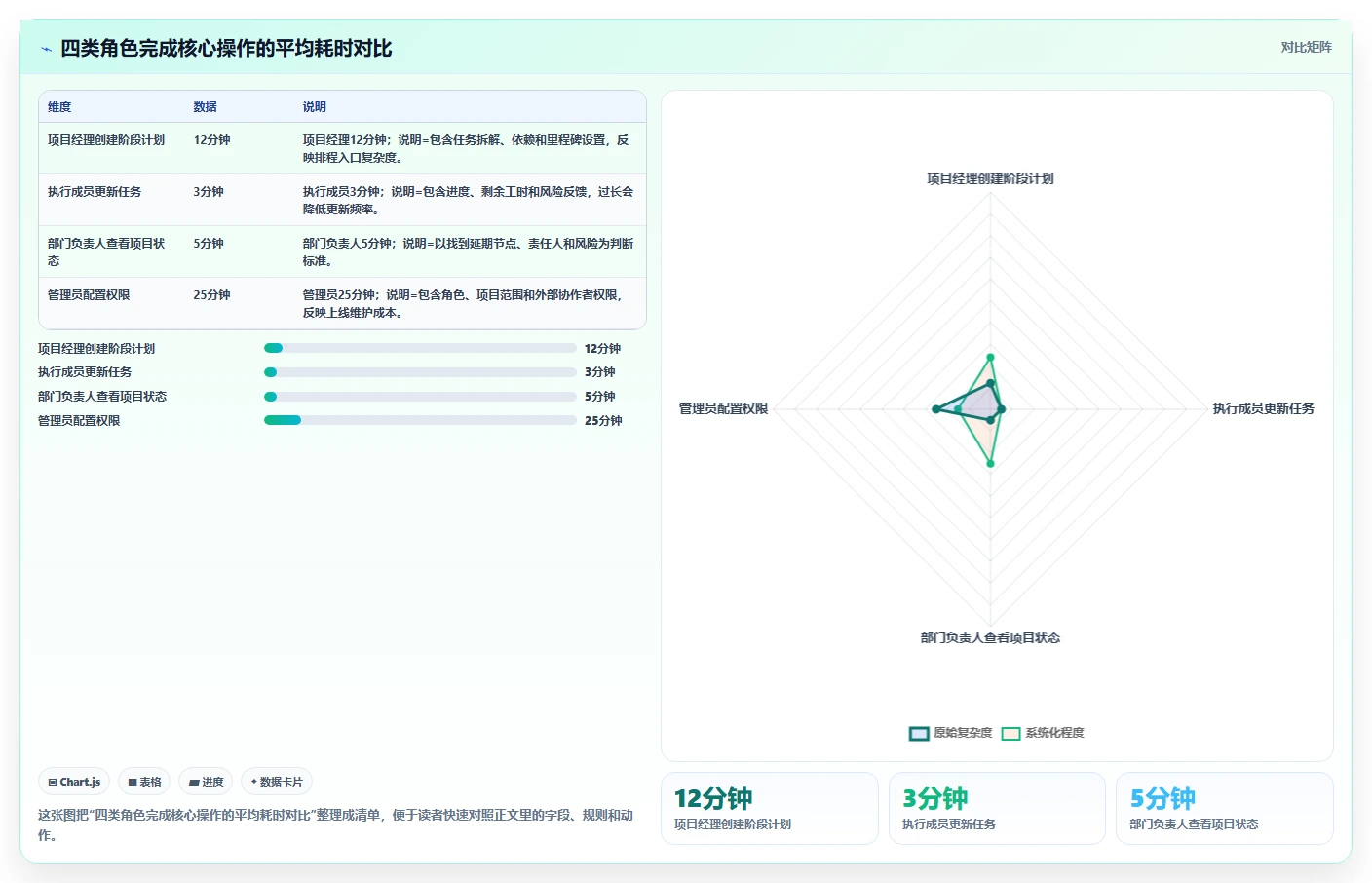Click the 项目经理创建阶段计划 progress bar
The image size is (1372, 883).
[420, 348]
